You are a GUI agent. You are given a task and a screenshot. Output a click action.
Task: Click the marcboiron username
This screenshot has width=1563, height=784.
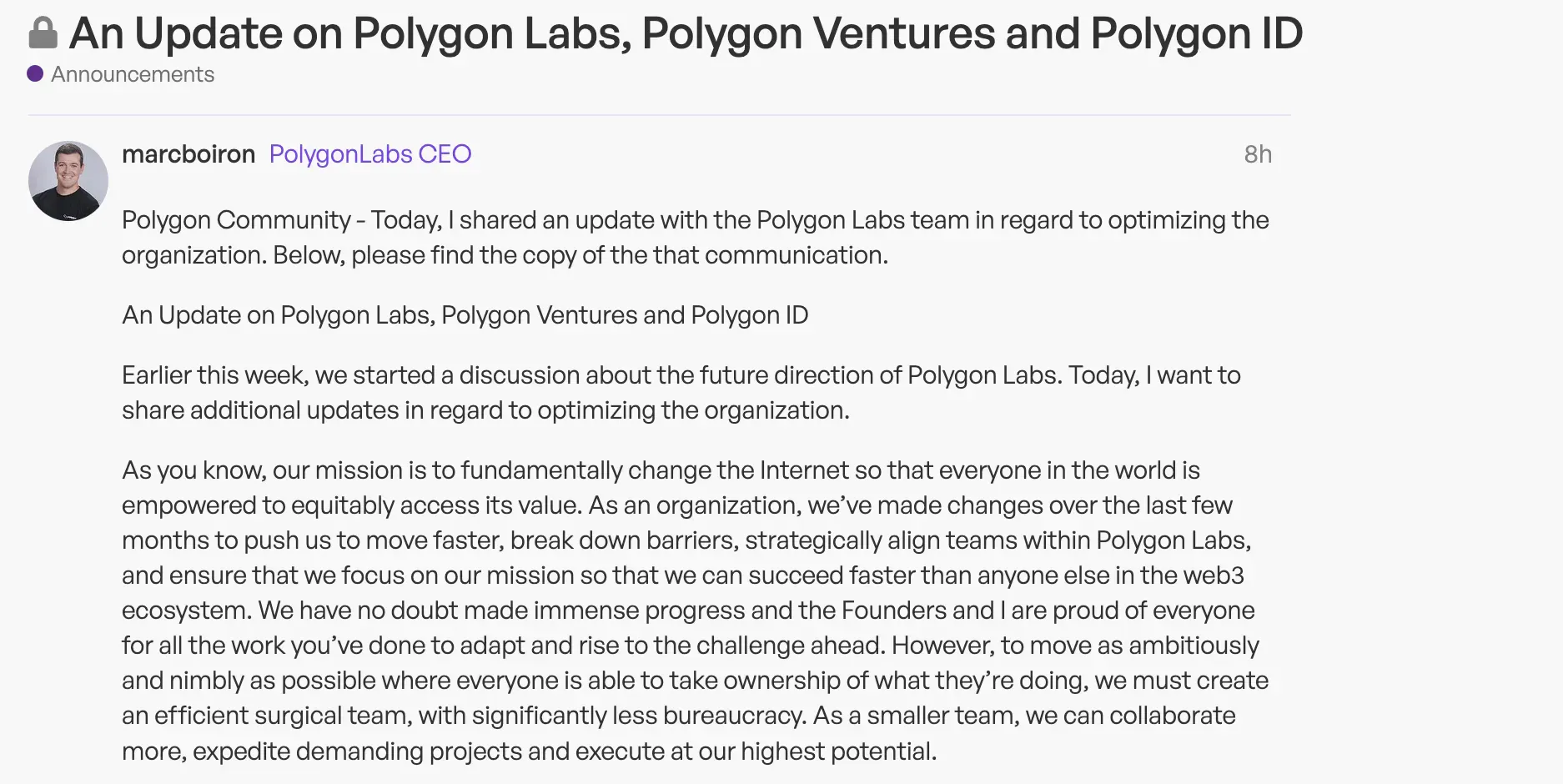coord(188,154)
